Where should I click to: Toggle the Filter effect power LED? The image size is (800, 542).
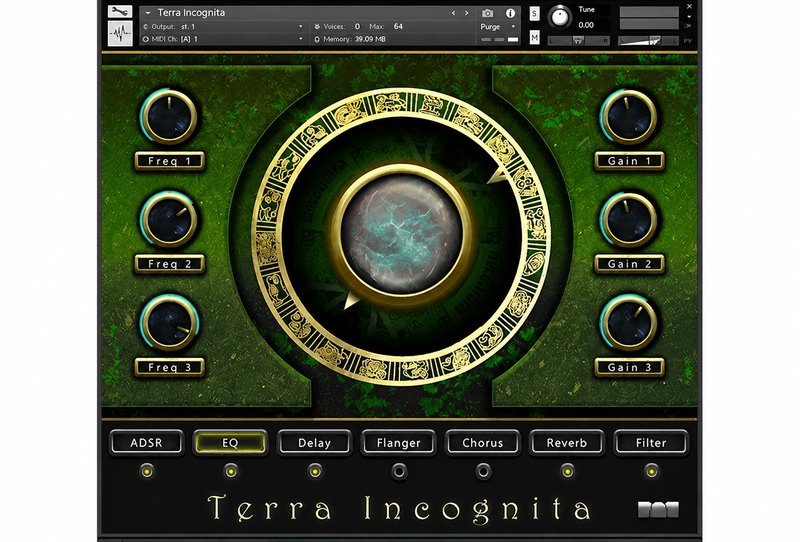(x=651, y=471)
